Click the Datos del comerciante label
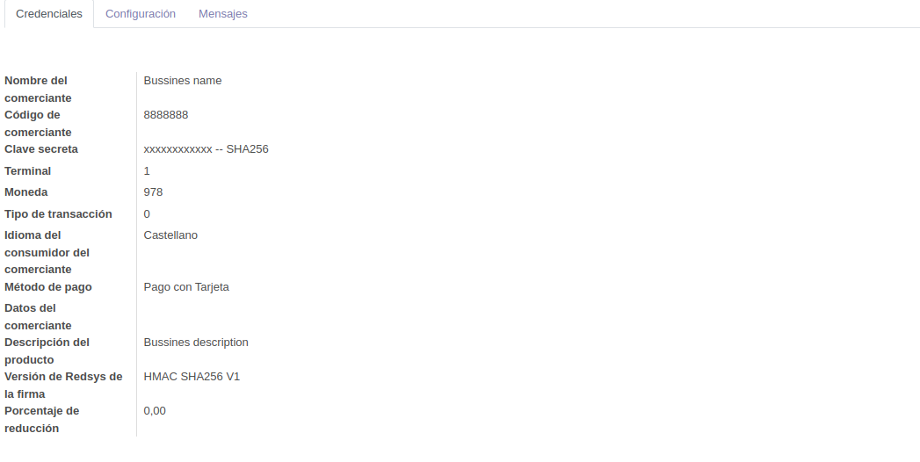This screenshot has width=920, height=462. pyautogui.click(x=38, y=316)
